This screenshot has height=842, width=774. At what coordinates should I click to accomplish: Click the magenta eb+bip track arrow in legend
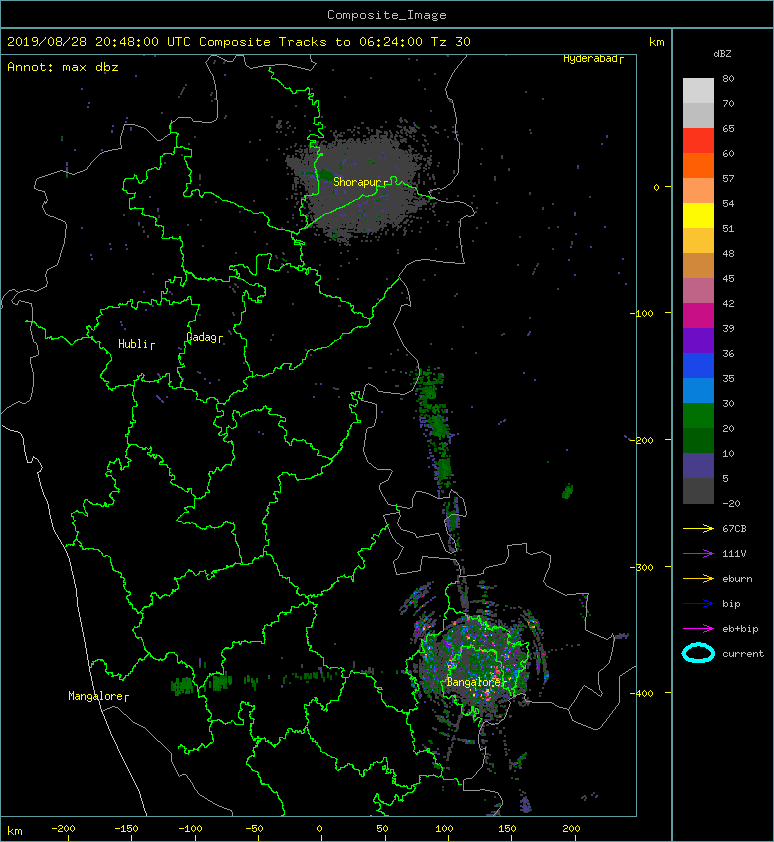[x=698, y=629]
